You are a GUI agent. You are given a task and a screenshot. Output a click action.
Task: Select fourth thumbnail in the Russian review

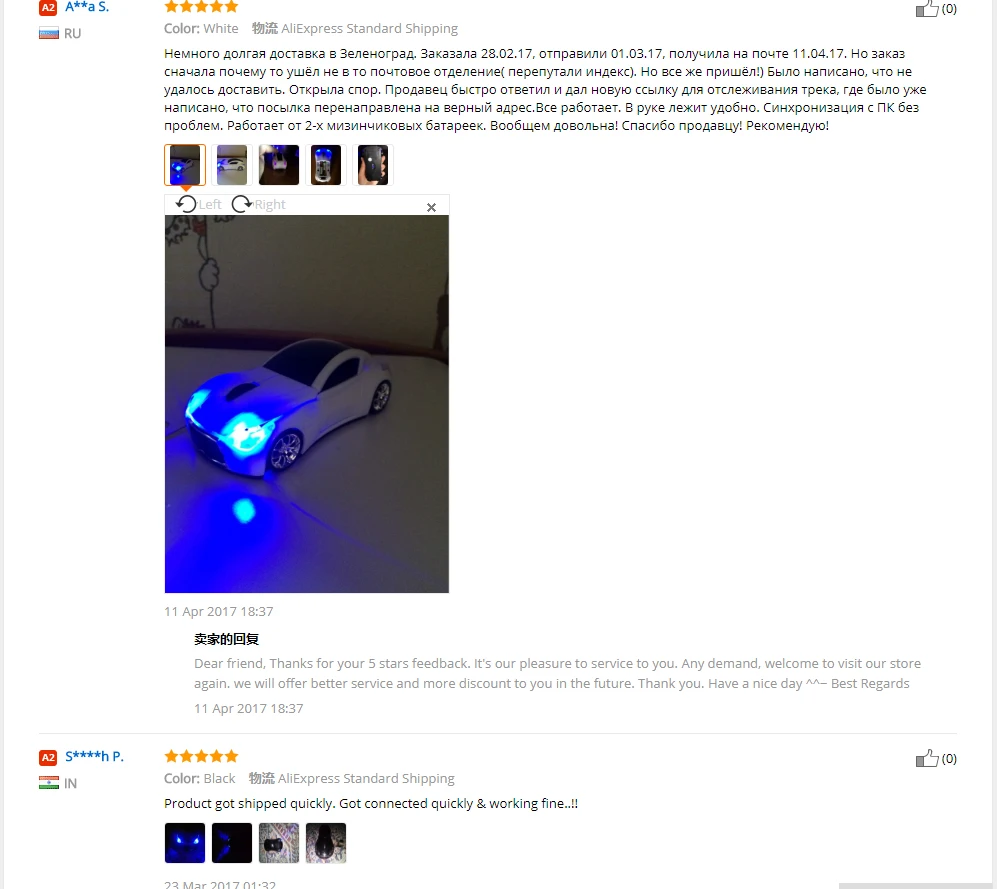tap(326, 165)
